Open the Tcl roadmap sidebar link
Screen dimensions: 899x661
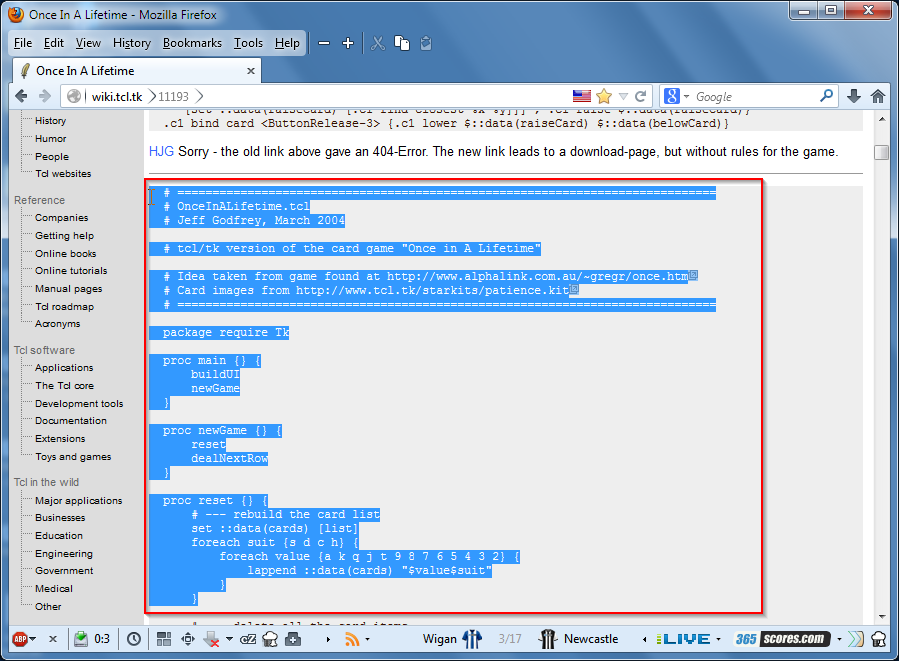(x=64, y=307)
